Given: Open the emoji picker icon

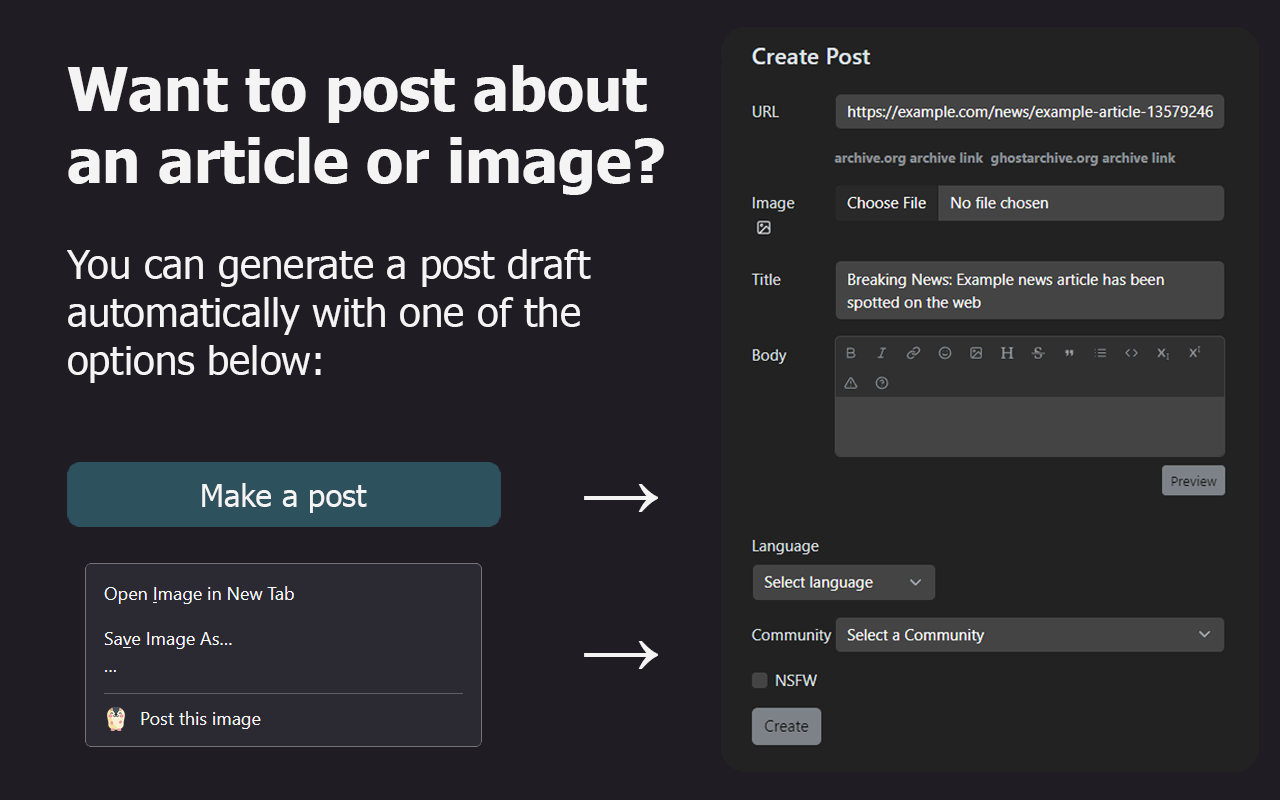Looking at the screenshot, I should [945, 353].
